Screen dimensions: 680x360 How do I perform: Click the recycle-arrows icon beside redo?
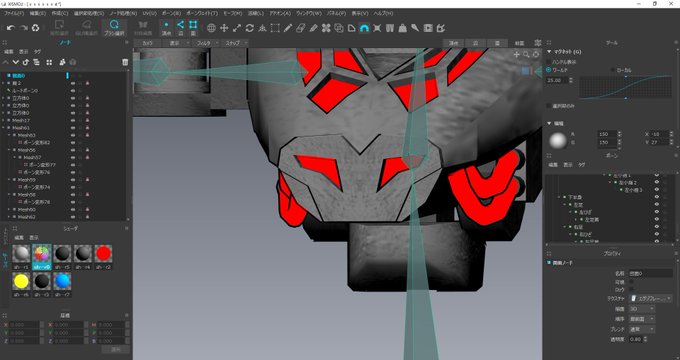(x=36, y=28)
